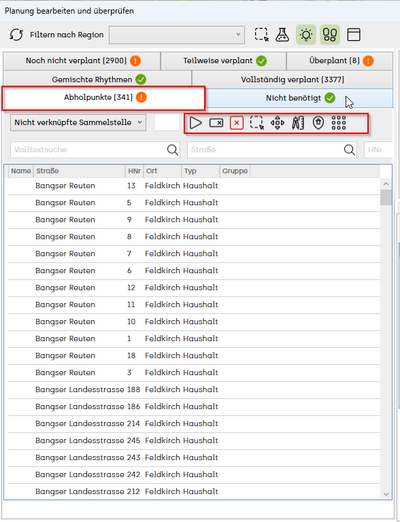Image resolution: width=400 pixels, height=522 pixels.
Task: Select the flask test icon
Action: click(282, 34)
